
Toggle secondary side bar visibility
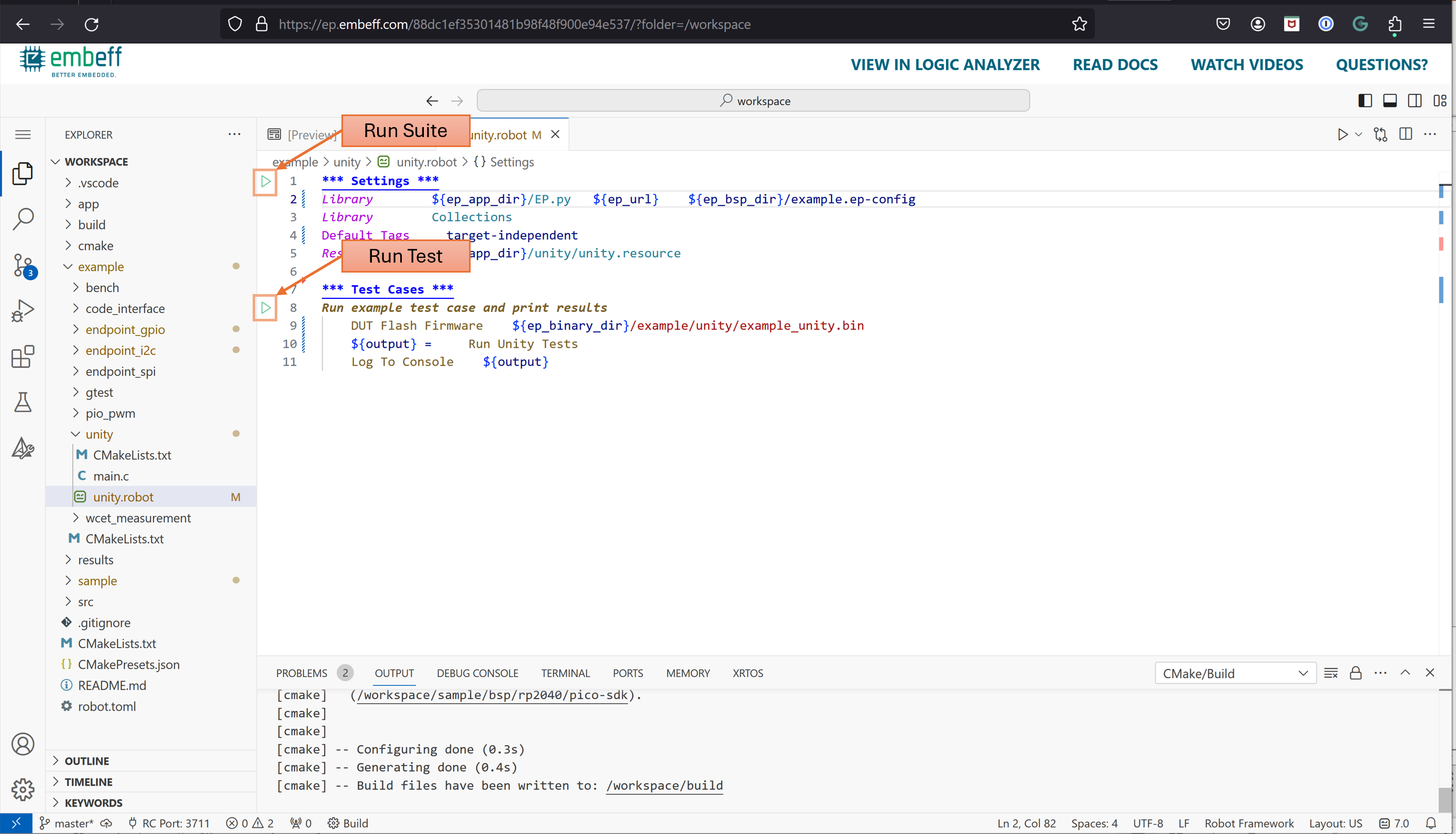click(1415, 101)
